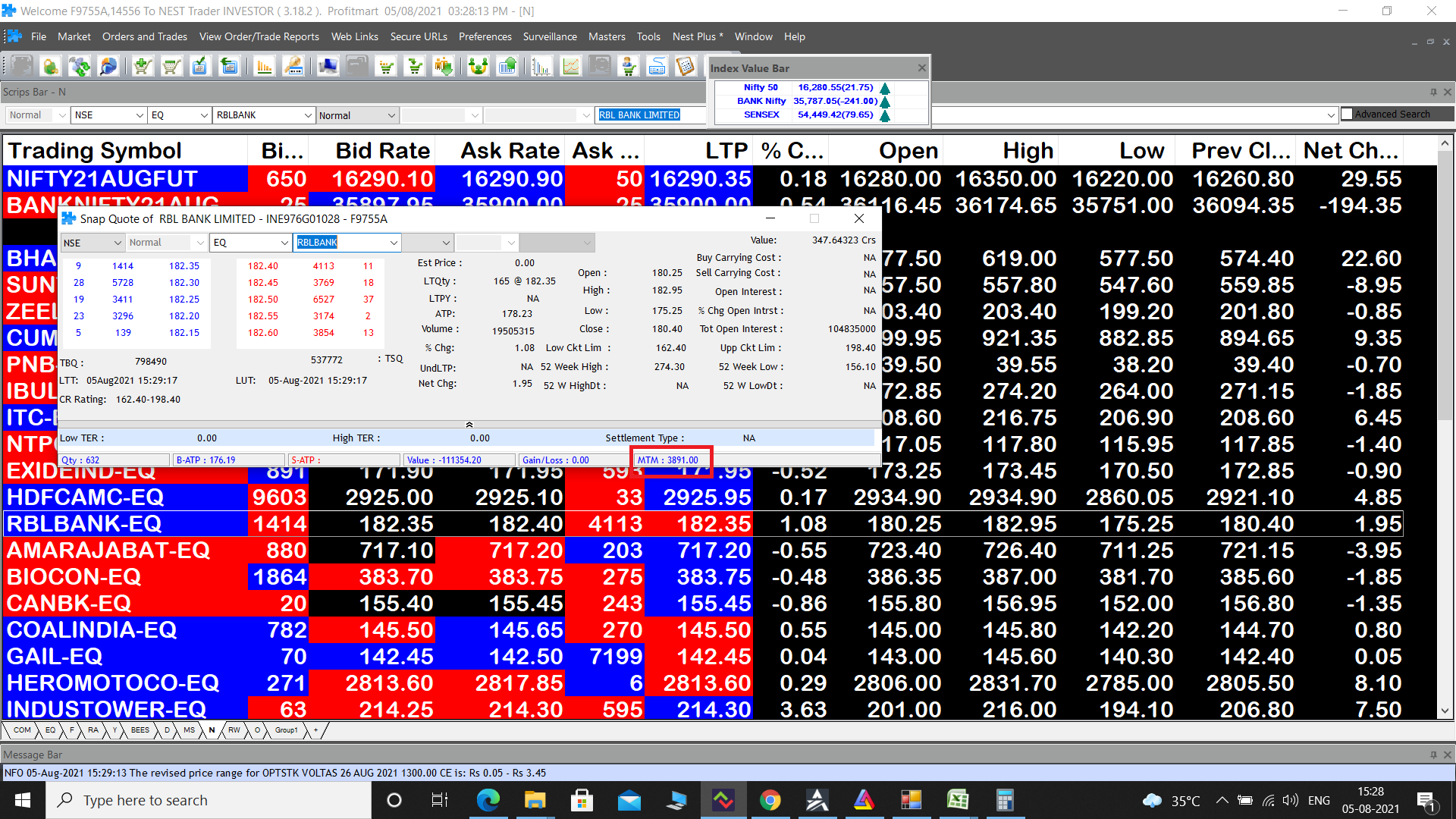Screen dimensions: 1456x819
Task: Click the Qty : 632 field in Snap Quote
Action: (115, 460)
